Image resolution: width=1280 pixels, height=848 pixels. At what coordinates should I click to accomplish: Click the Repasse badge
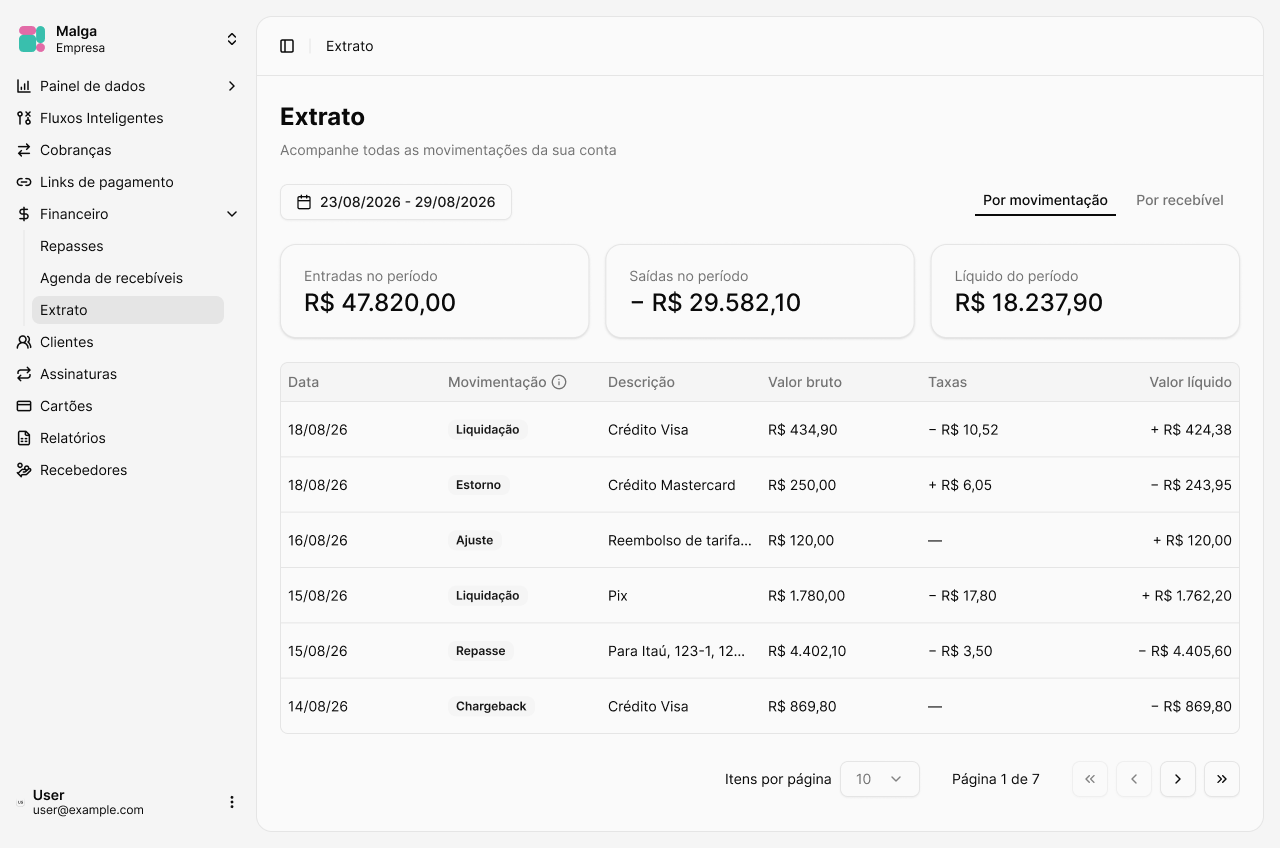point(481,651)
